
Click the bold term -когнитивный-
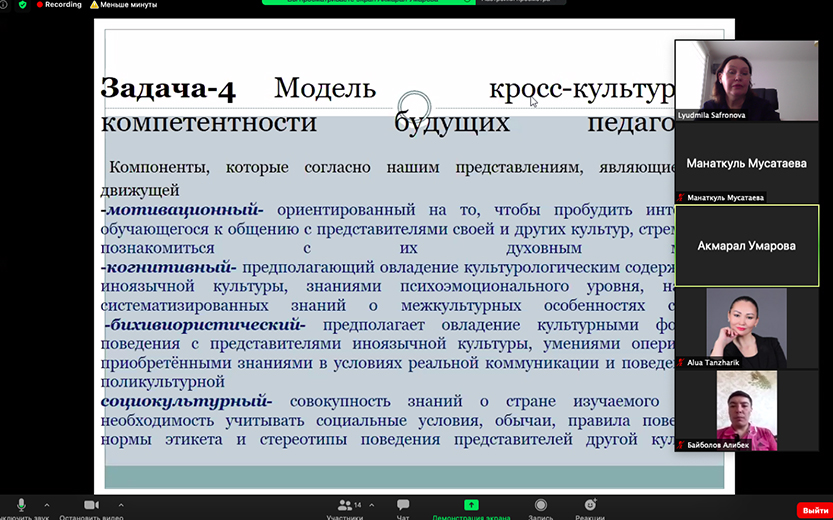[x=168, y=267]
